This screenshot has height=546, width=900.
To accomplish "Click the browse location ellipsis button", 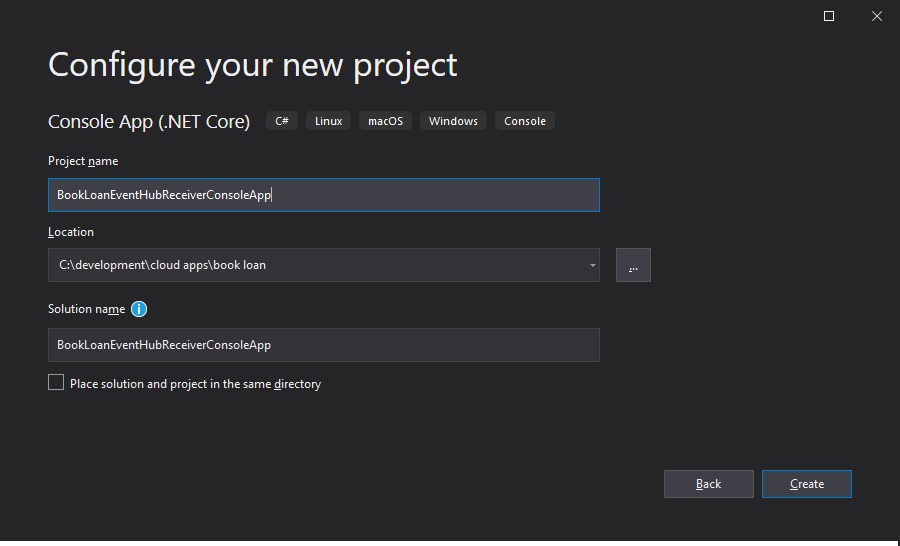I will (633, 265).
